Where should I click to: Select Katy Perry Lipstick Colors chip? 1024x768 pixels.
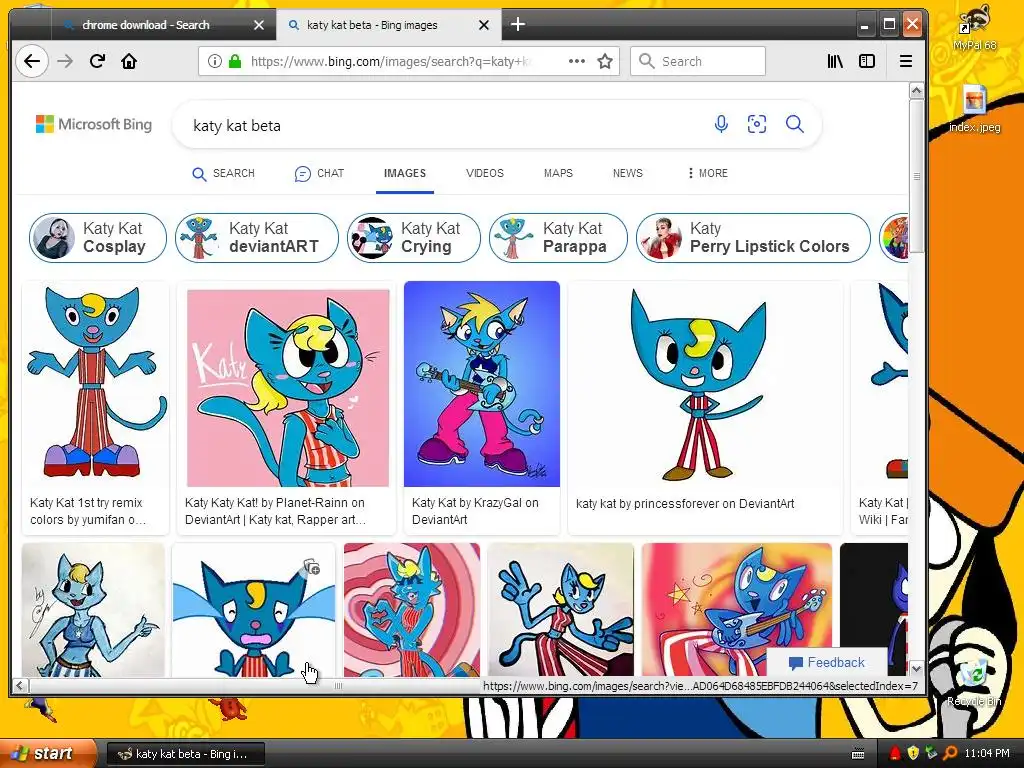[753, 238]
